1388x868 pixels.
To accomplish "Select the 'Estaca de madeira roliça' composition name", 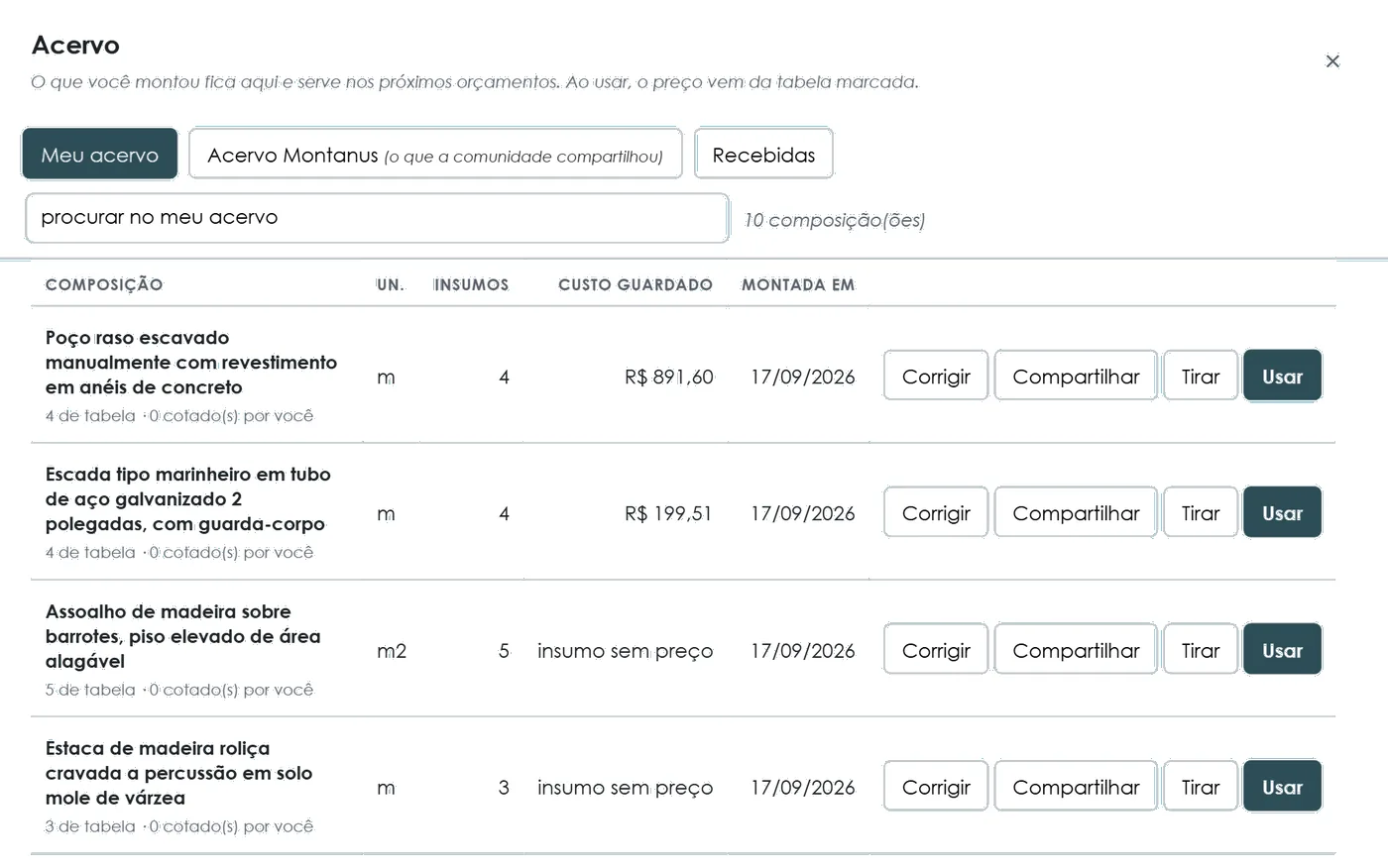I will point(179,773).
